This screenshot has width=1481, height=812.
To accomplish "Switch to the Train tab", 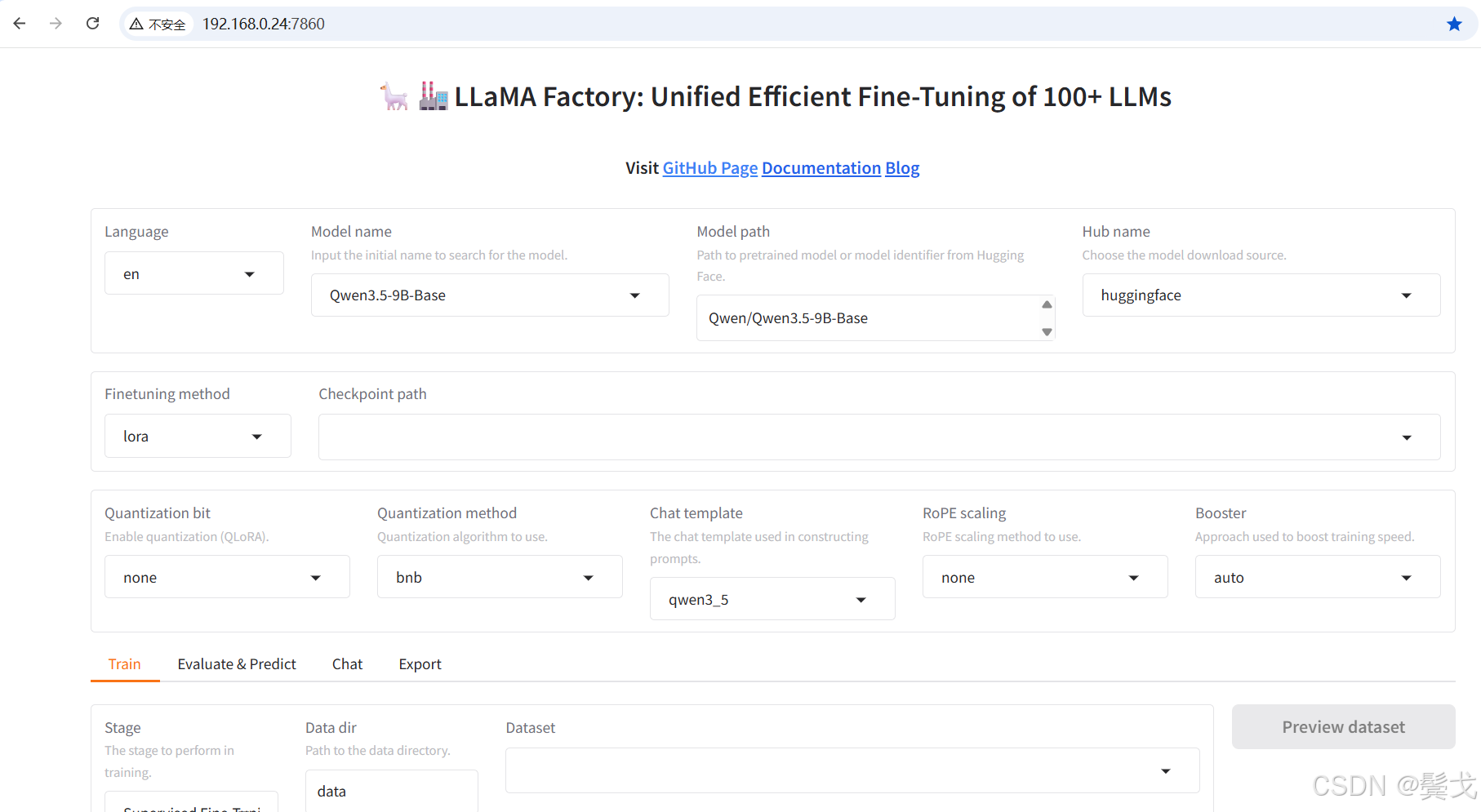I will tap(125, 663).
